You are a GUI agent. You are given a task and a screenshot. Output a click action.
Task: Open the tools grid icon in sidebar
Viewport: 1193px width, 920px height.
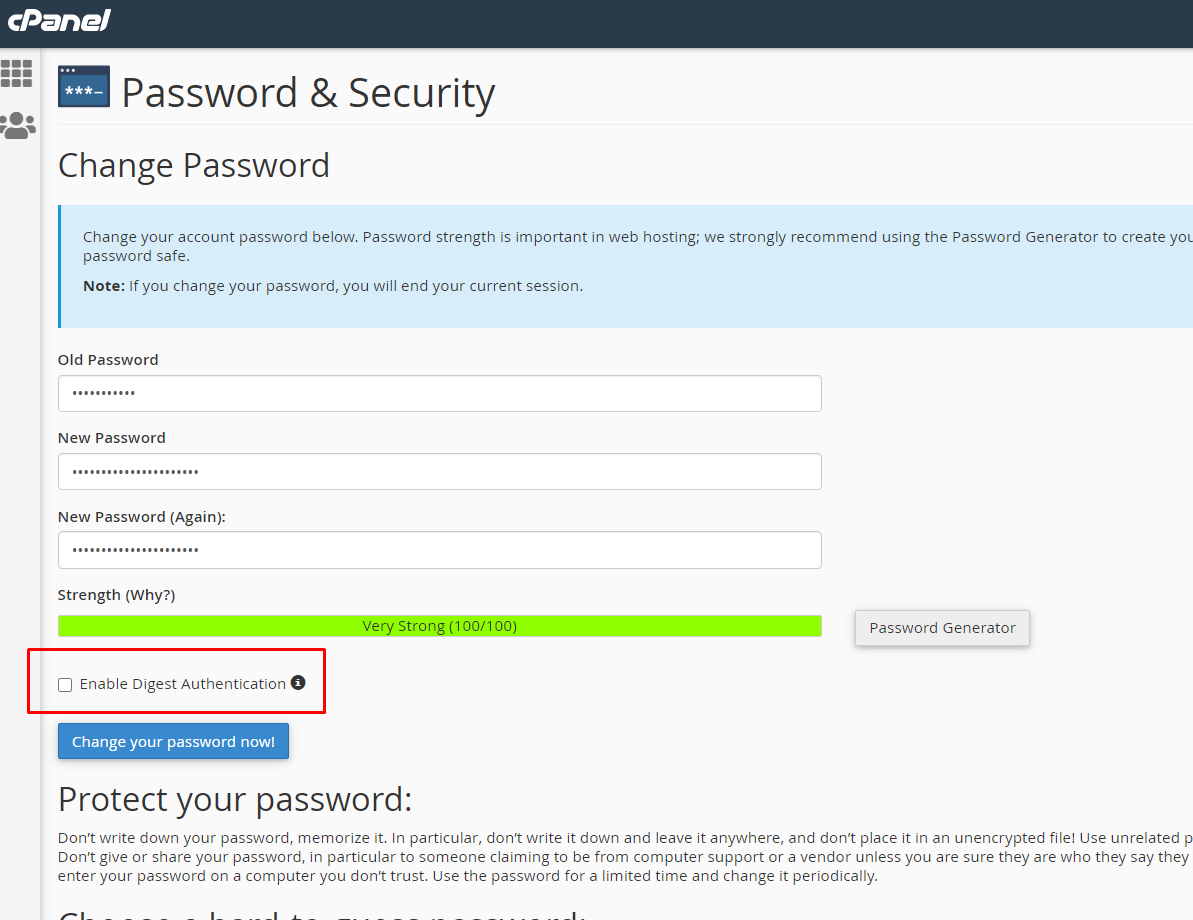click(17, 73)
